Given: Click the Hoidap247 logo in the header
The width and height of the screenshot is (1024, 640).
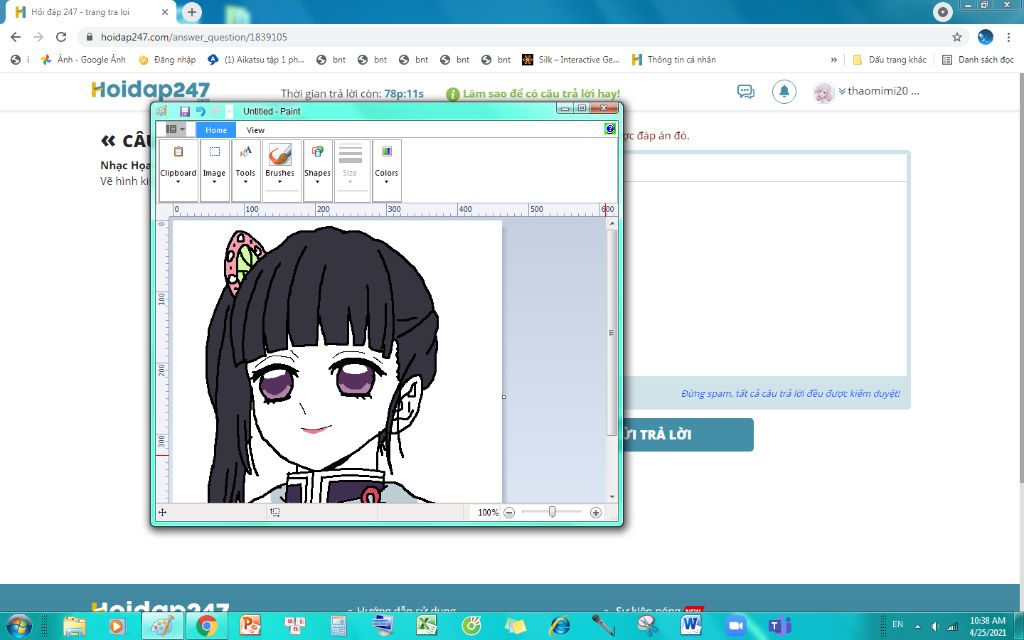Looking at the screenshot, I should [x=151, y=89].
